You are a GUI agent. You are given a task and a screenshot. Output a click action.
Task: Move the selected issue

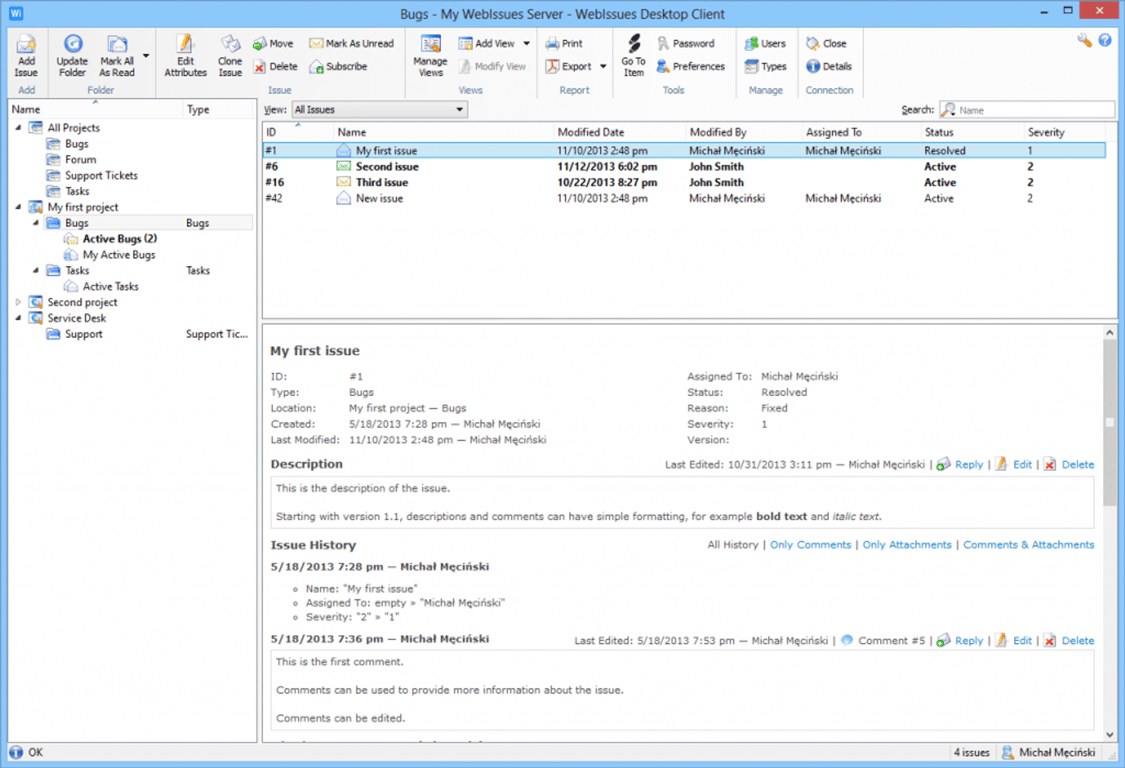273,43
